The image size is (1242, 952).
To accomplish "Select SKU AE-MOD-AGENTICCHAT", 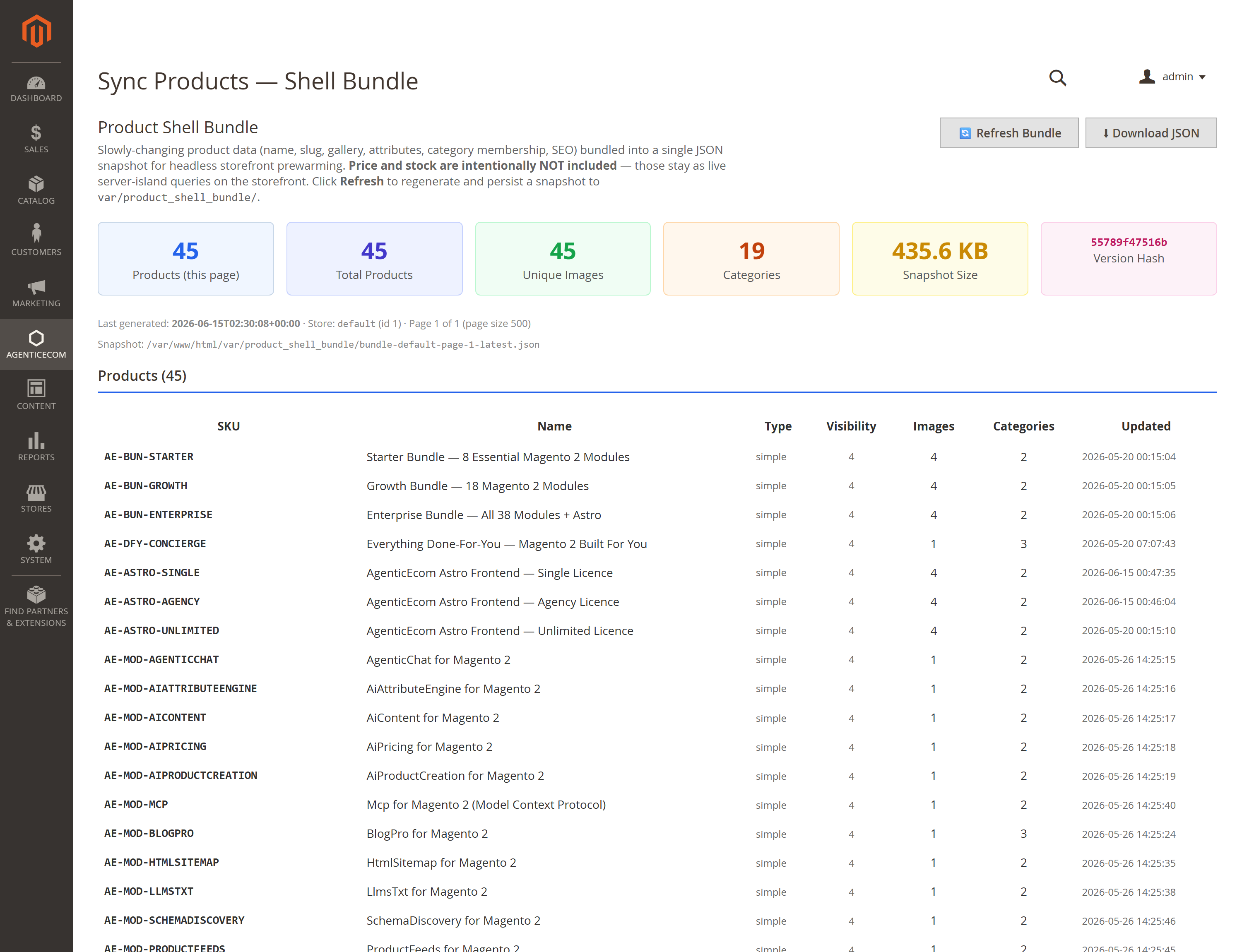I will pos(161,660).
